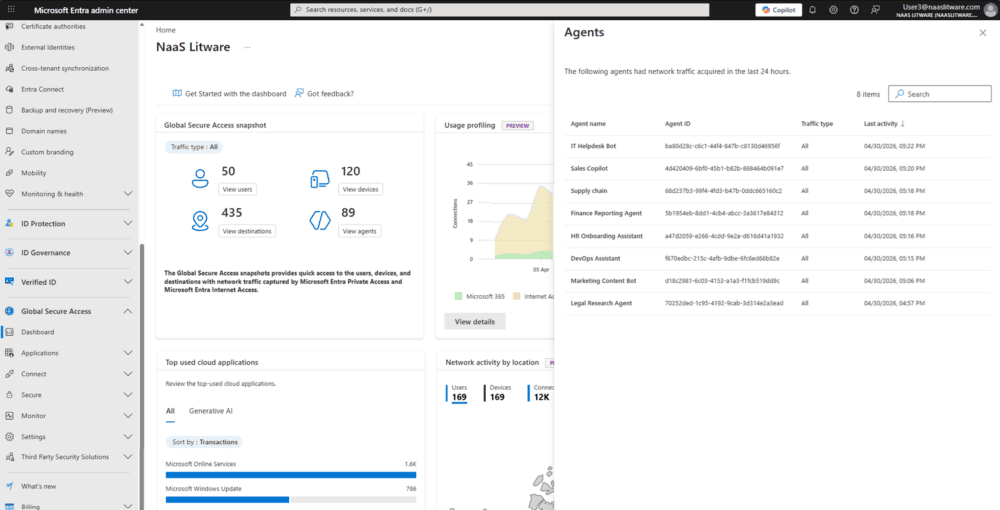The width and height of the screenshot is (1000, 510).
Task: Open the feedback person icon in header
Action: pos(875,10)
